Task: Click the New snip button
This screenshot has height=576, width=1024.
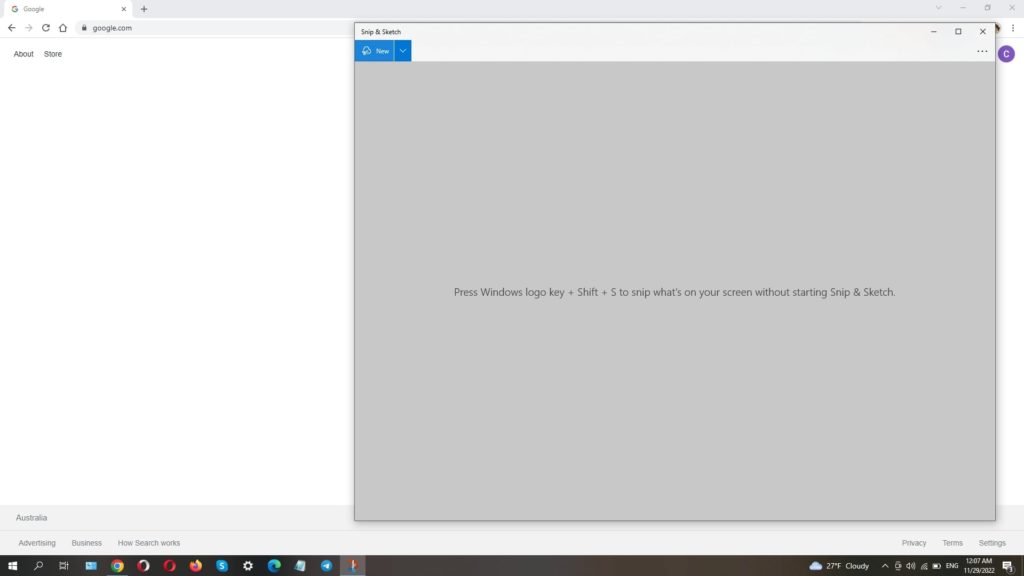Action: [375, 51]
